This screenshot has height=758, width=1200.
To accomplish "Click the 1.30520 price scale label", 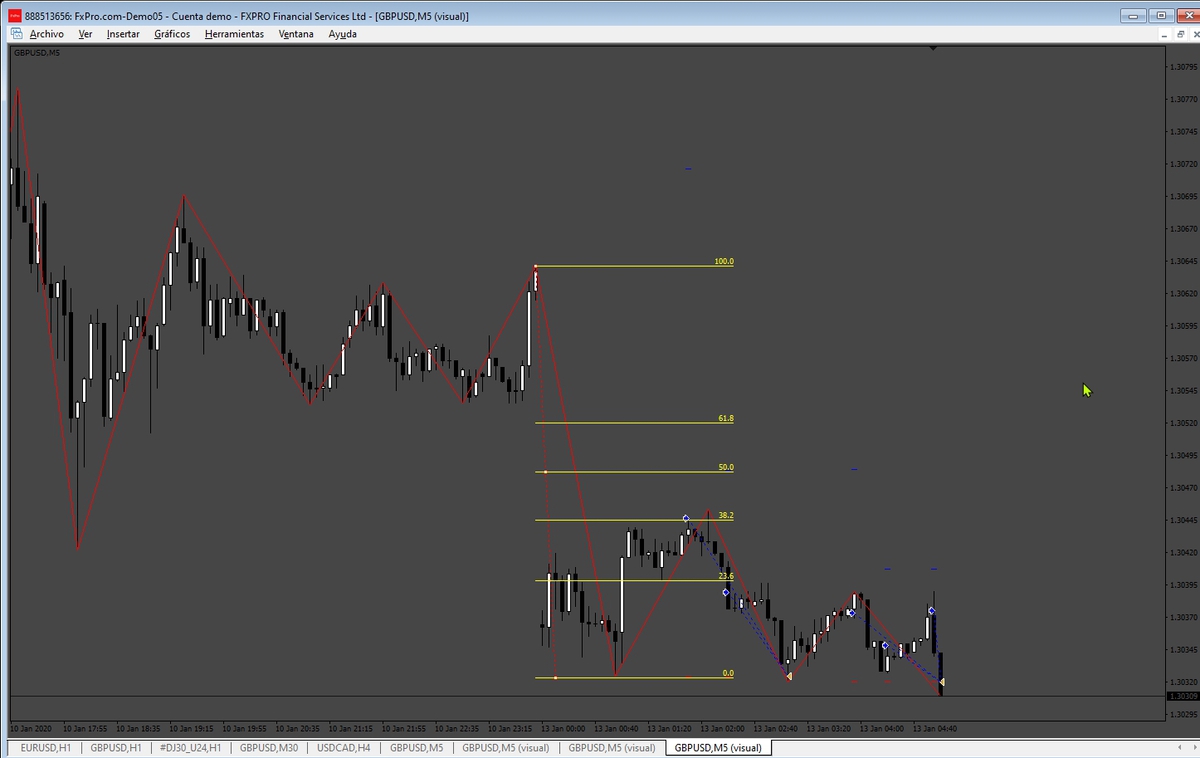I will pyautogui.click(x=1183, y=423).
